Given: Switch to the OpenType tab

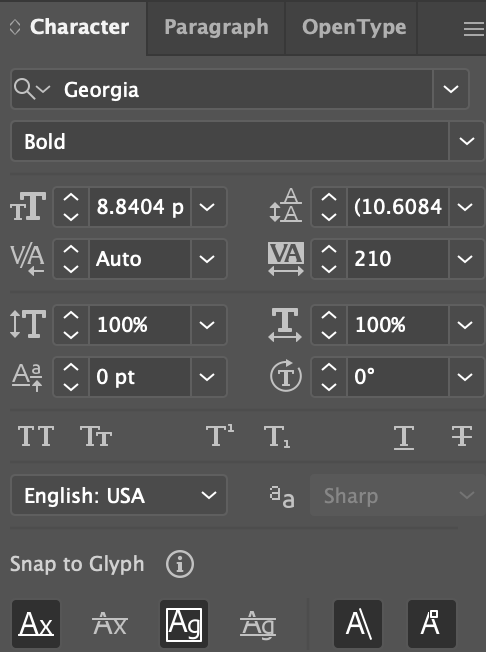Looking at the screenshot, I should [354, 27].
